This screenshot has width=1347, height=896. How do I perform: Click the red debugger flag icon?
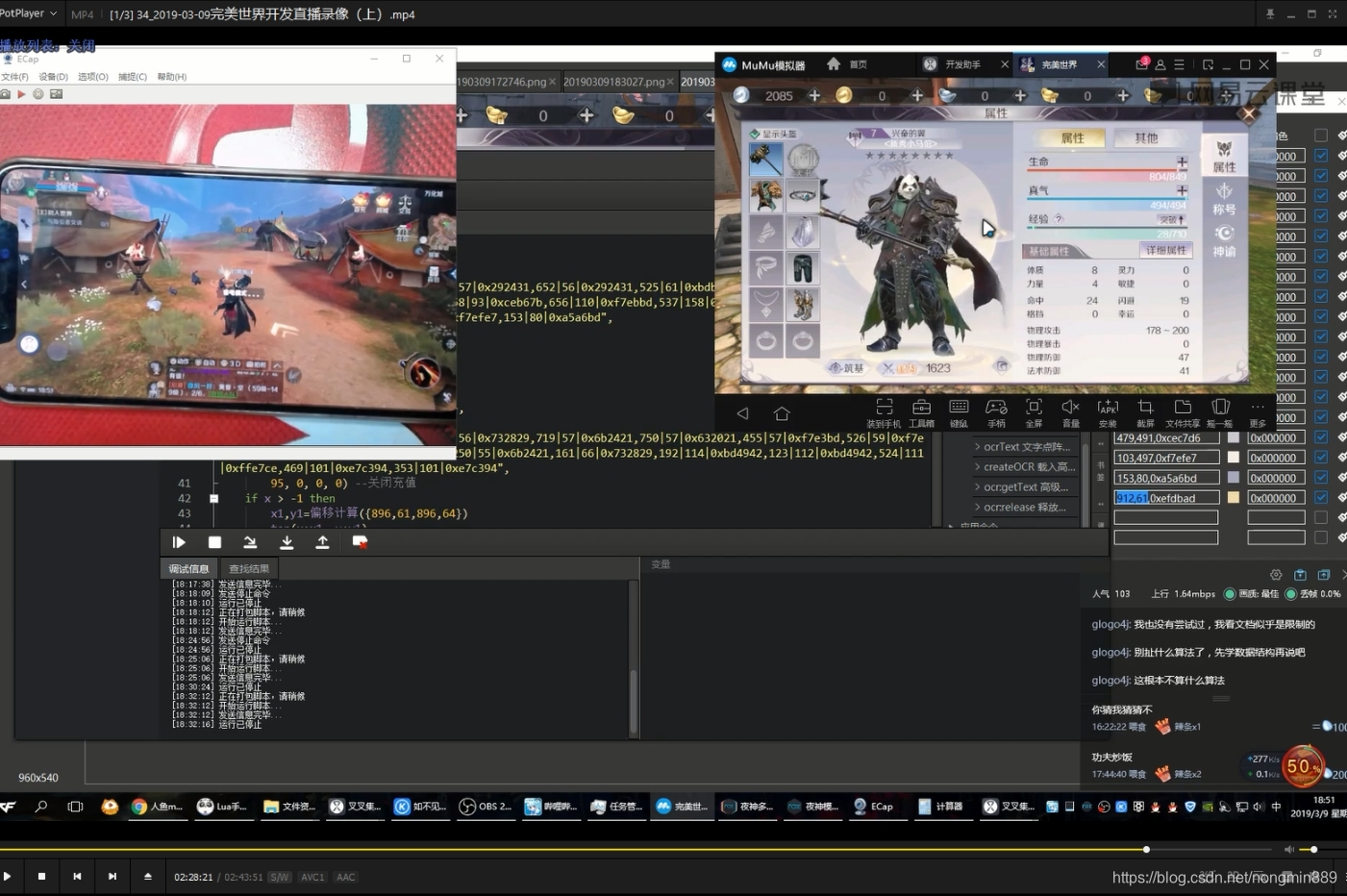point(360,542)
